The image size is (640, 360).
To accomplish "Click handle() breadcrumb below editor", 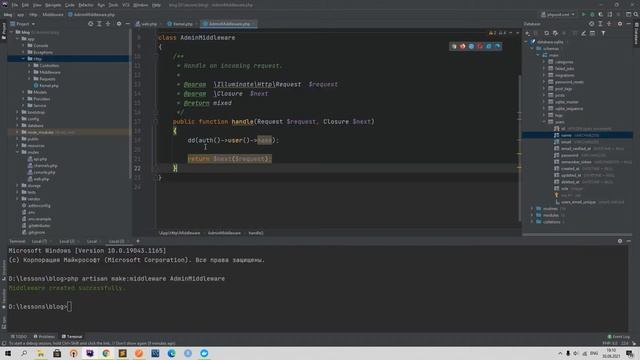I will coord(256,233).
